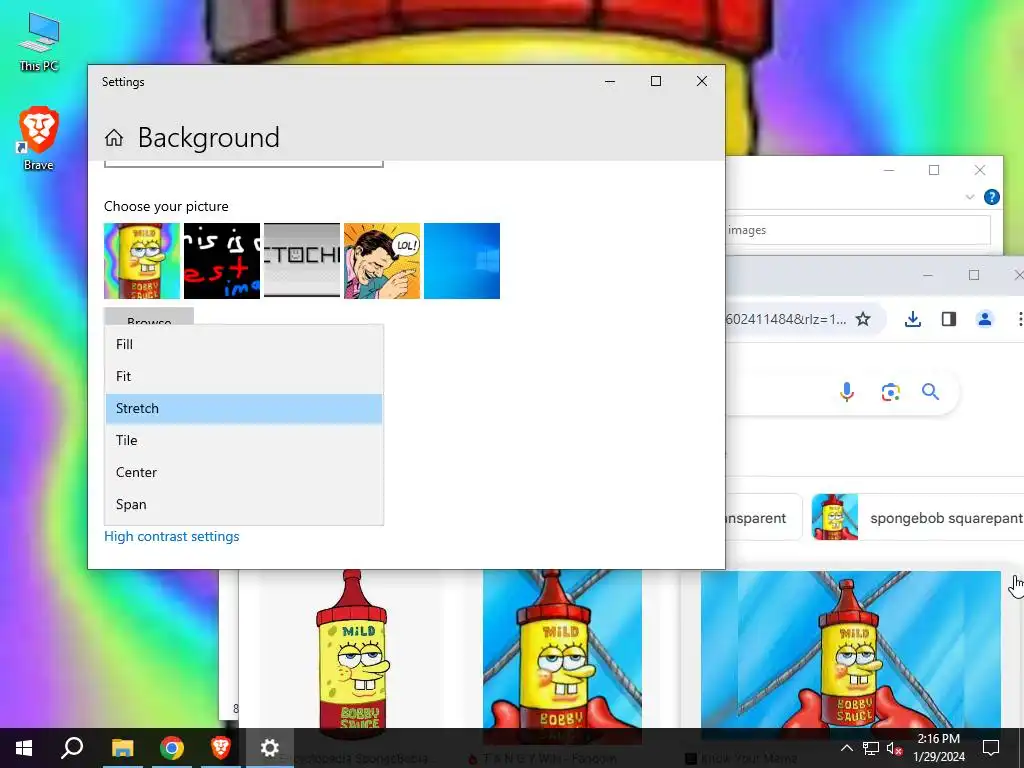The image size is (1024, 768).
Task: Select the spongebob squarepants suggestion chip
Action: click(x=917, y=517)
